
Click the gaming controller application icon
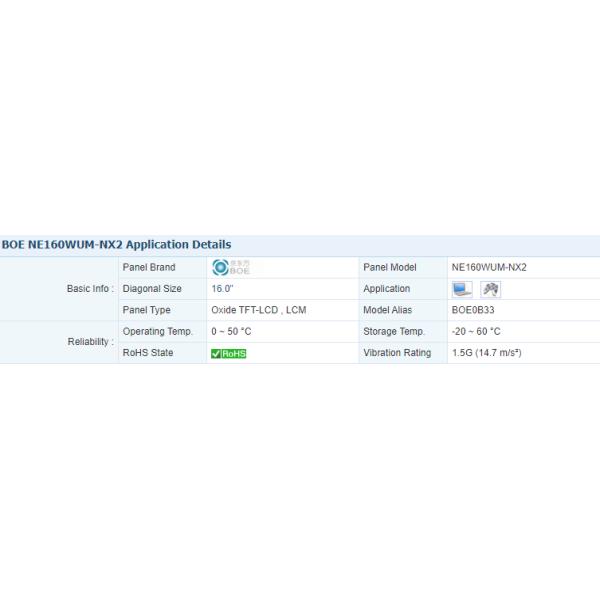[x=490, y=289]
